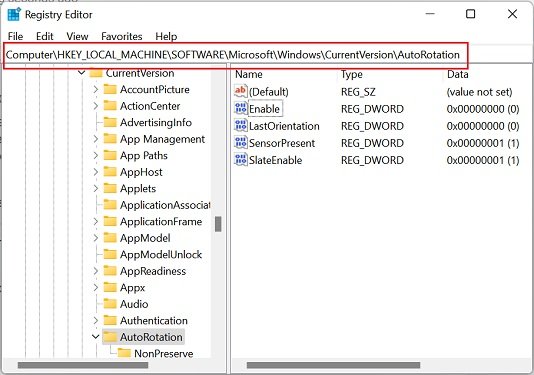Expand the ActionCenter key
The width and height of the screenshot is (534, 375).
coord(96,106)
